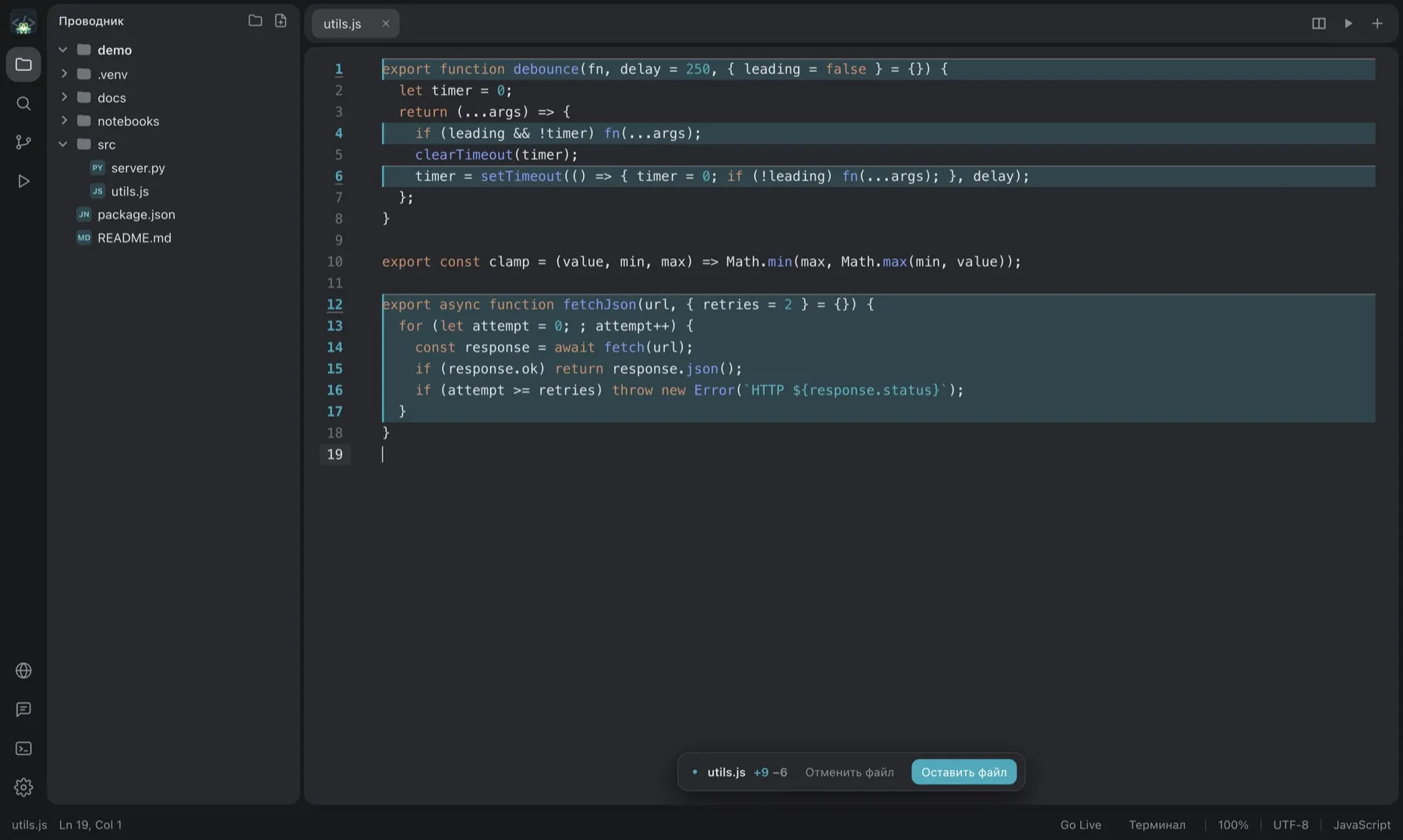Image resolution: width=1403 pixels, height=840 pixels.
Task: Click Go Live in the status bar
Action: [1080, 824]
